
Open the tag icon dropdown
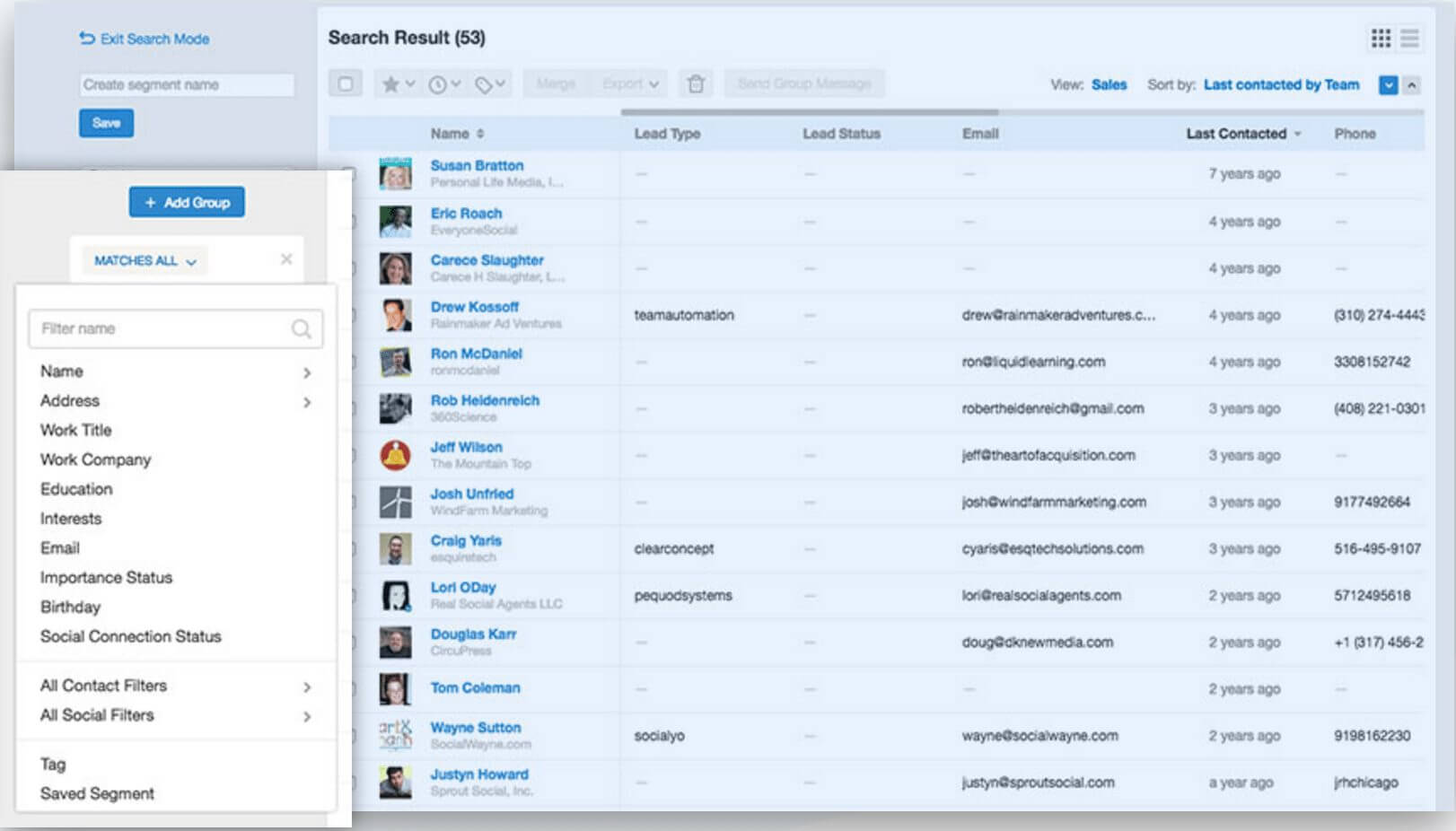coord(490,83)
